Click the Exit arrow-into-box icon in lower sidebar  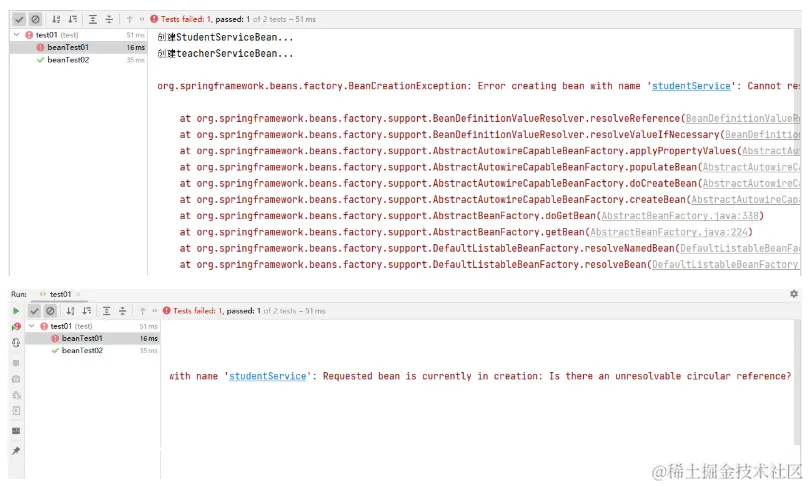16,411
